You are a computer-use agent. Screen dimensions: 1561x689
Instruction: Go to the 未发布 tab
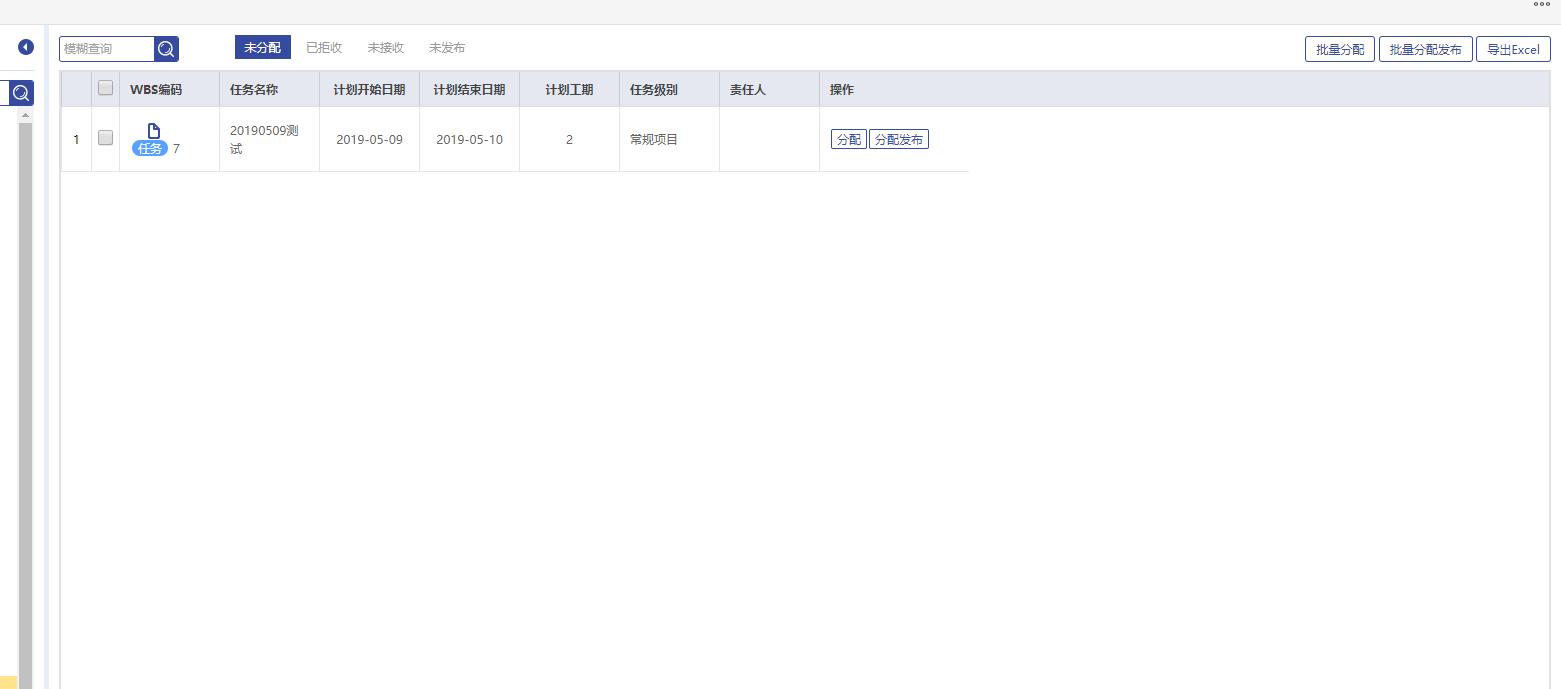(x=447, y=48)
